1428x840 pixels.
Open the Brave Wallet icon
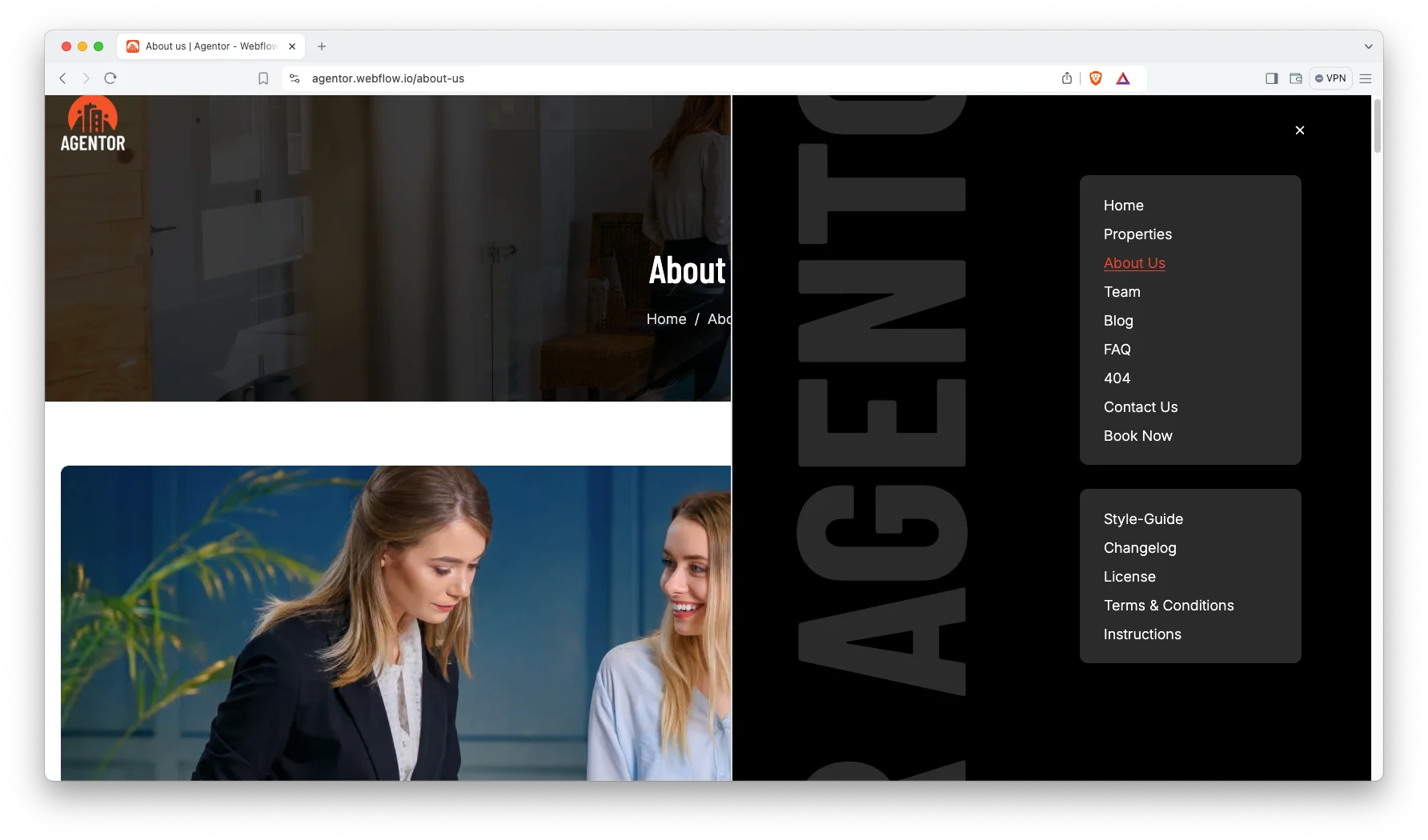(x=1295, y=78)
